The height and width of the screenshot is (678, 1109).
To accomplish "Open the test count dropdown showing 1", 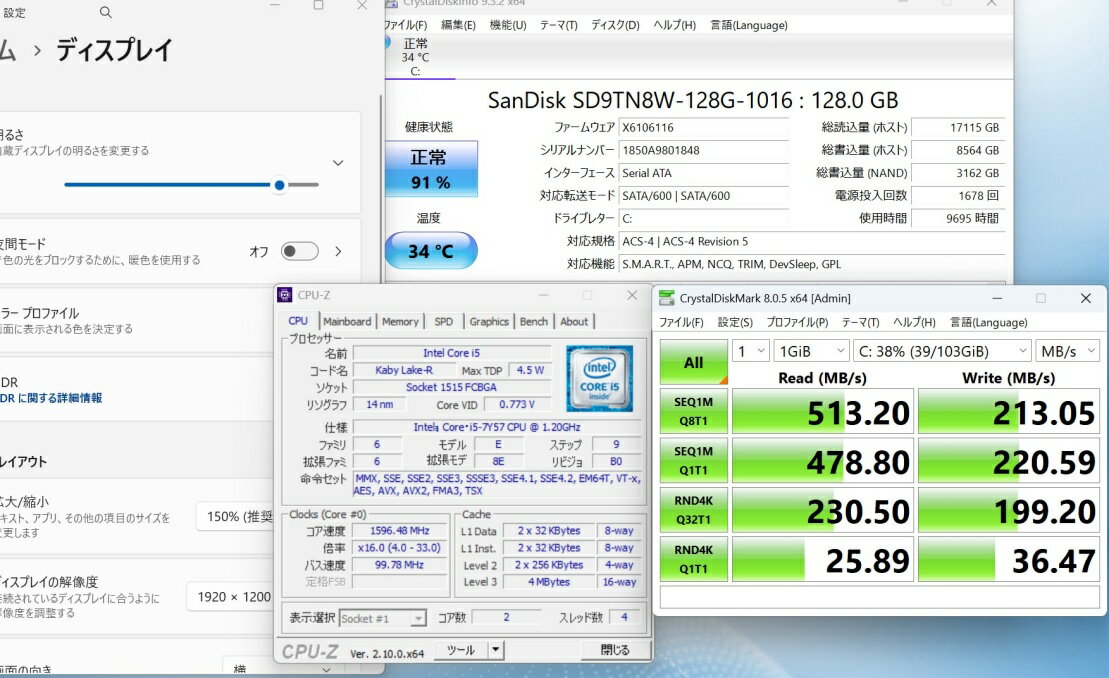I will coord(751,351).
